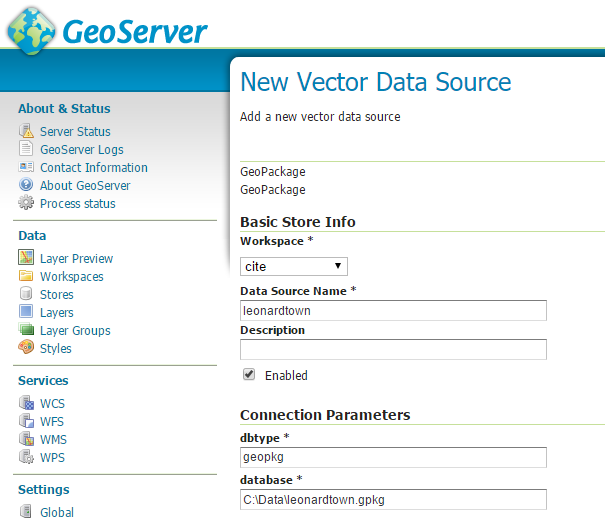
Task: Click the database path input field
Action: 393,500
